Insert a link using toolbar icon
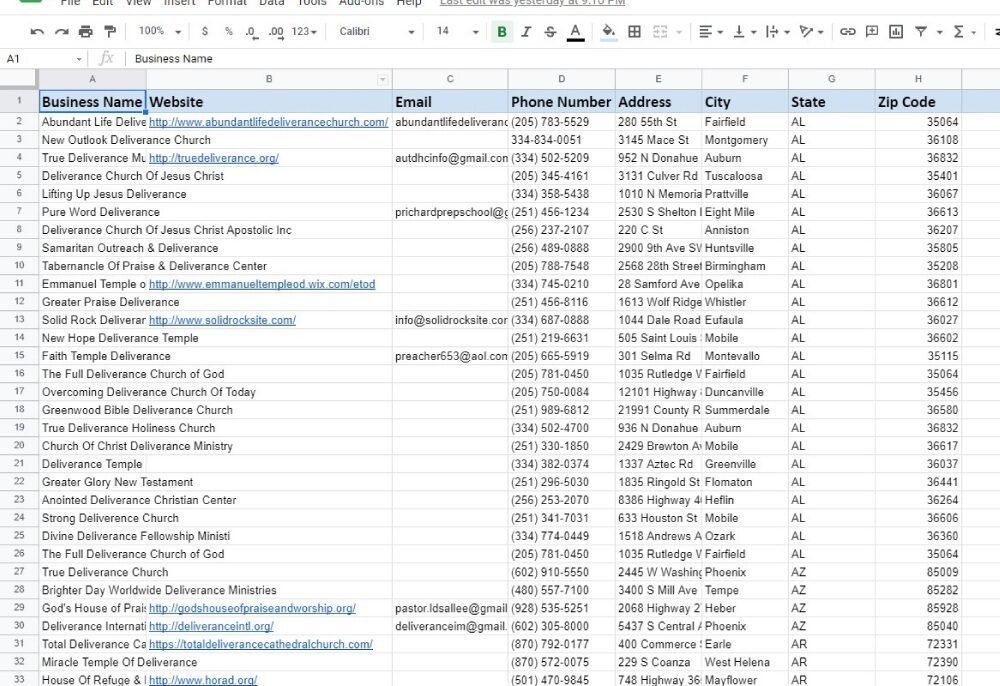This screenshot has height=686, width=1000. coord(847,32)
